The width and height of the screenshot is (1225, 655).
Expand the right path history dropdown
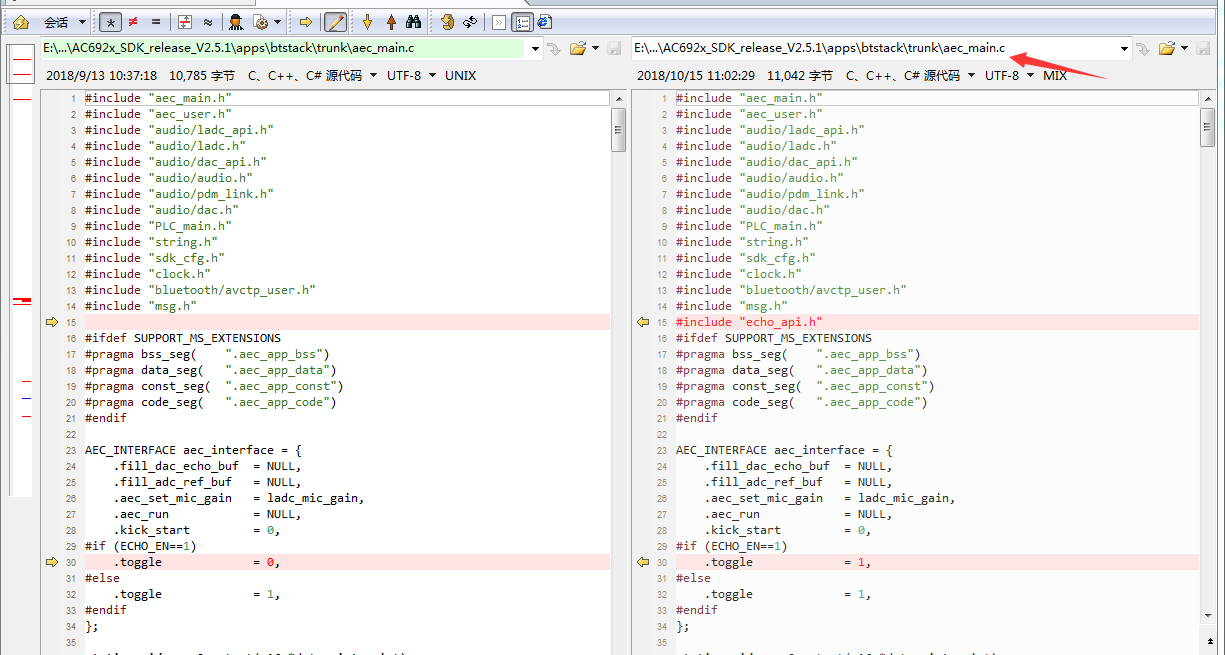[x=1125, y=48]
